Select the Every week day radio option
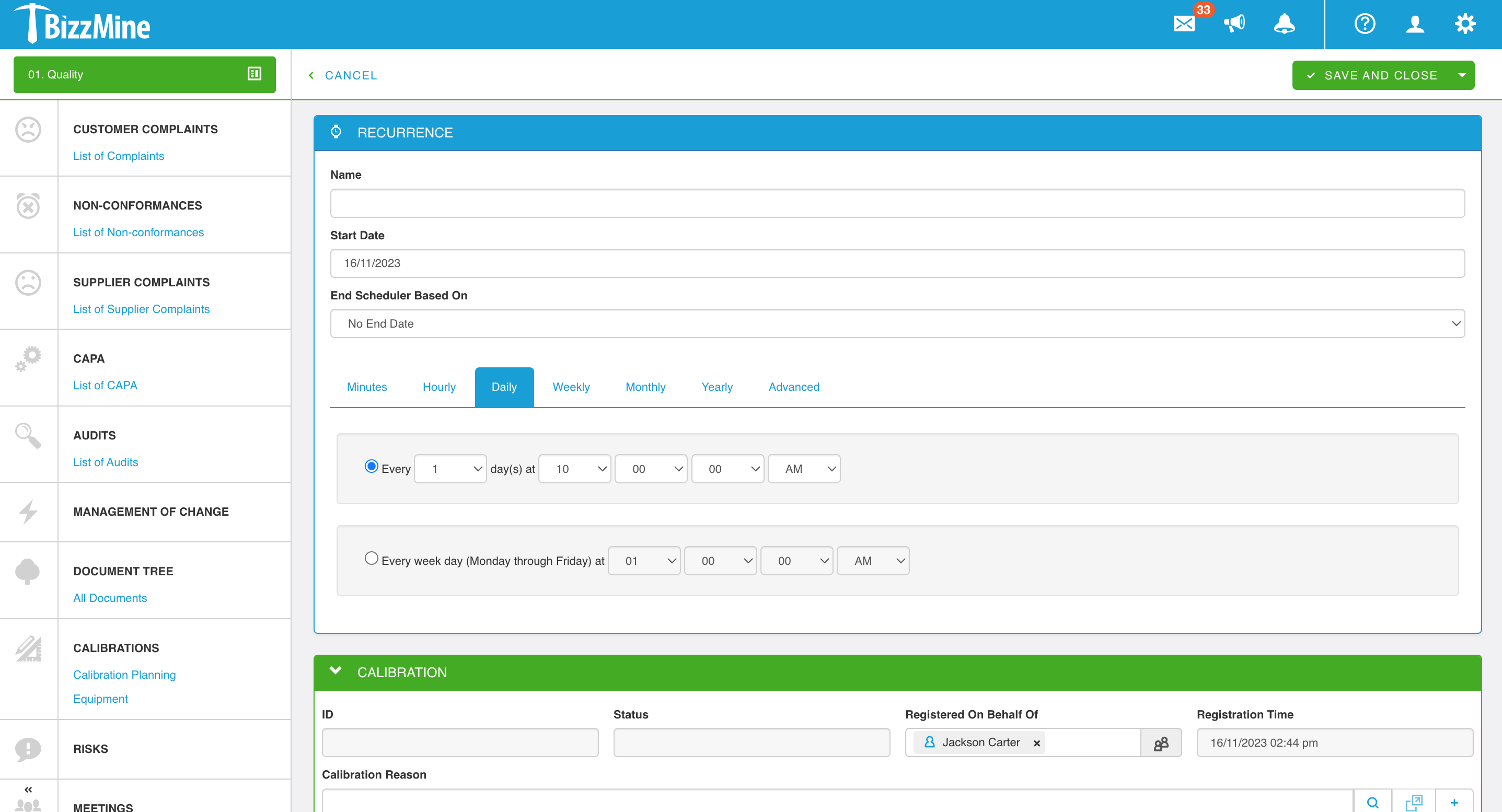This screenshot has height=812, width=1502. point(371,559)
